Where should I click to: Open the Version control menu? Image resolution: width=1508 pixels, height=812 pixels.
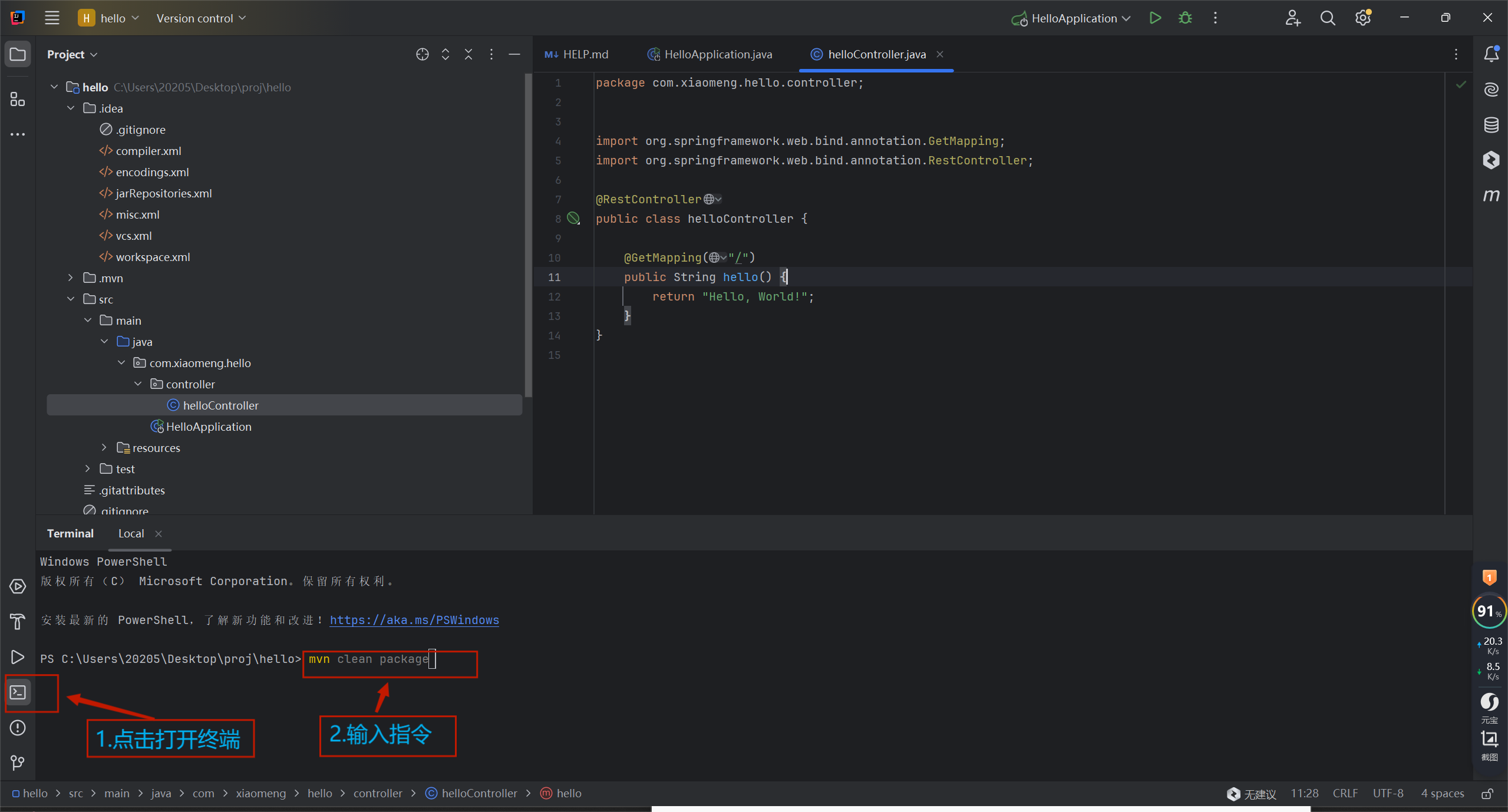coord(201,18)
